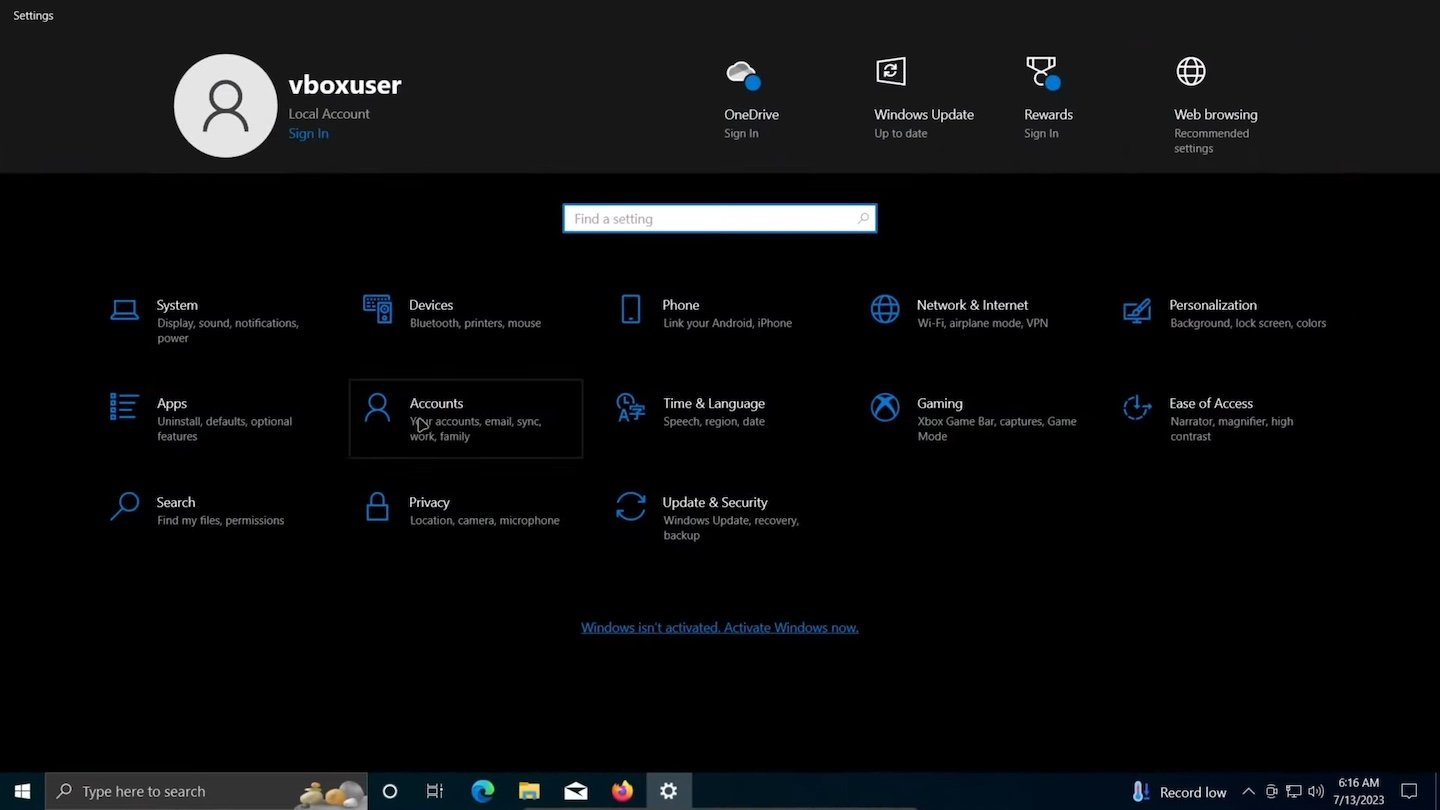This screenshot has height=810, width=1440.
Task: Click the vboxuser account name
Action: (345, 85)
